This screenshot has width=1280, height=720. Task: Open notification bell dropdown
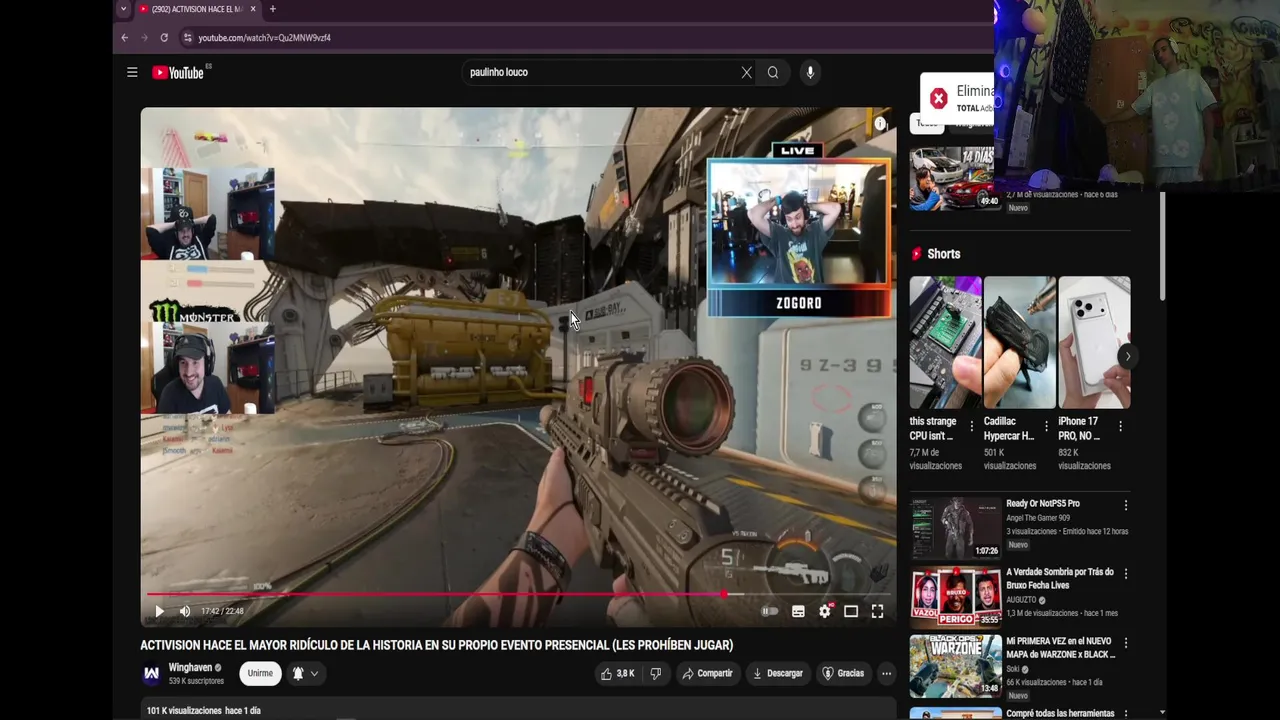click(x=305, y=674)
